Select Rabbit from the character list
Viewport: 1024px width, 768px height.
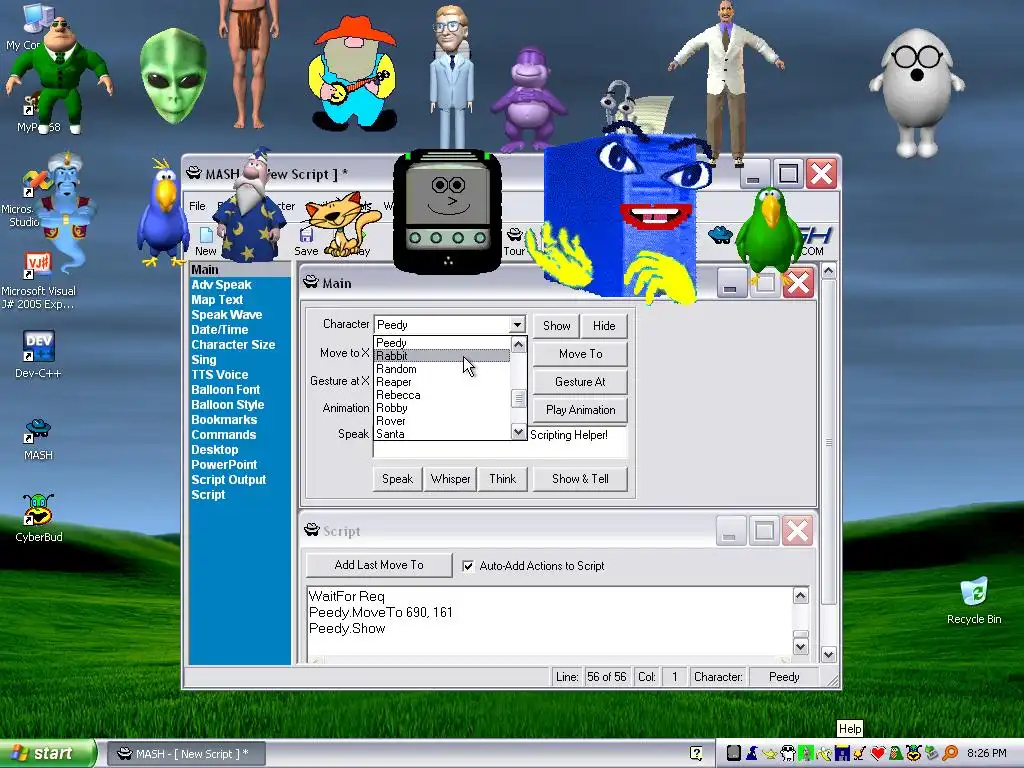pos(441,356)
